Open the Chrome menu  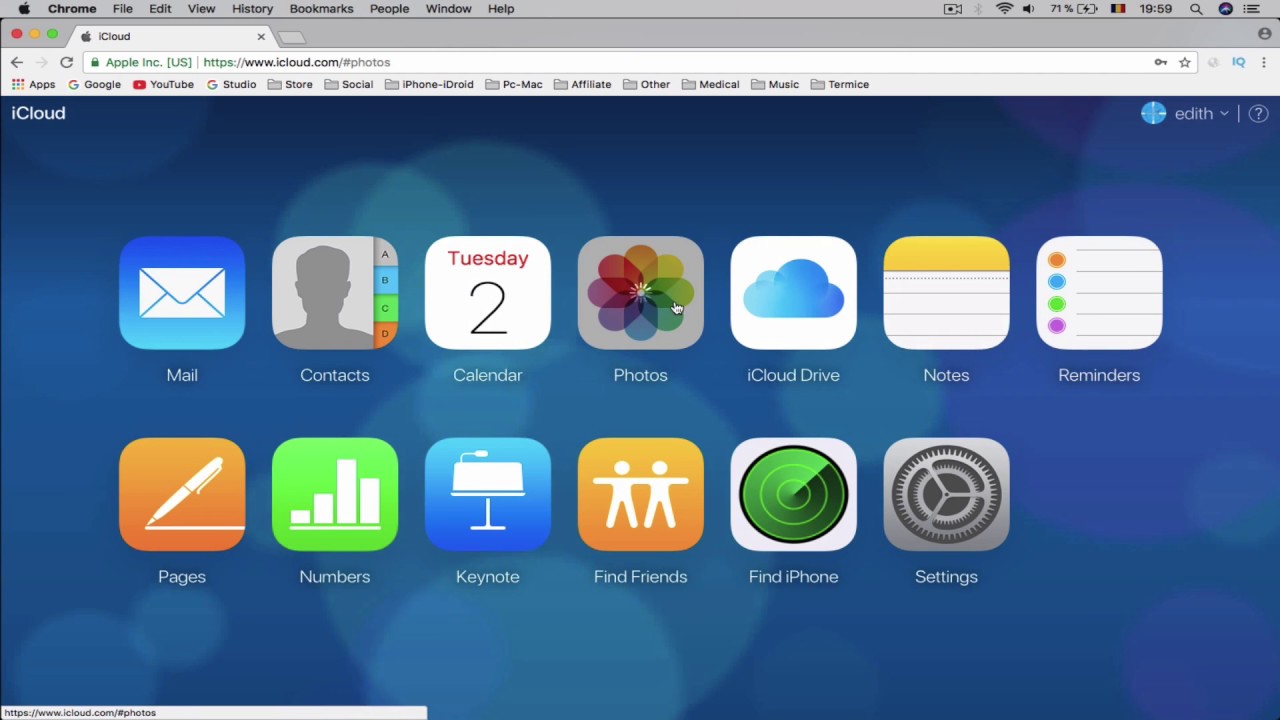point(72,9)
